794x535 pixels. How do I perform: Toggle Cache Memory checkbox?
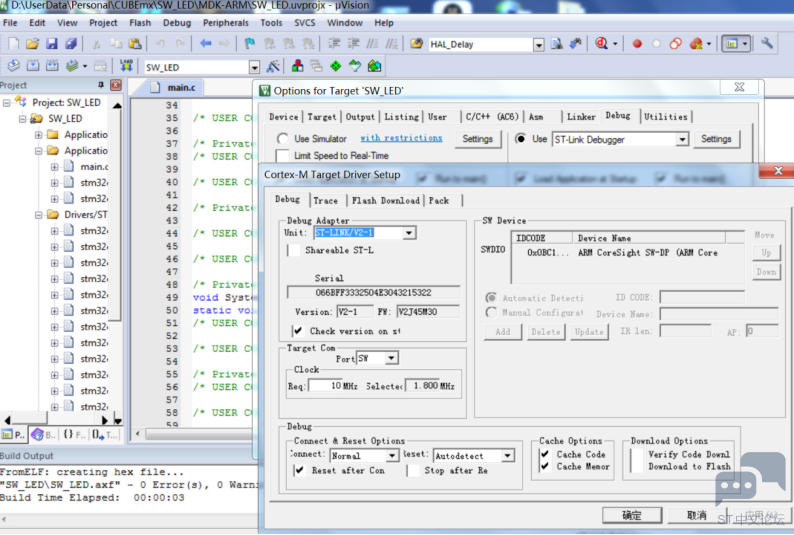tap(545, 466)
